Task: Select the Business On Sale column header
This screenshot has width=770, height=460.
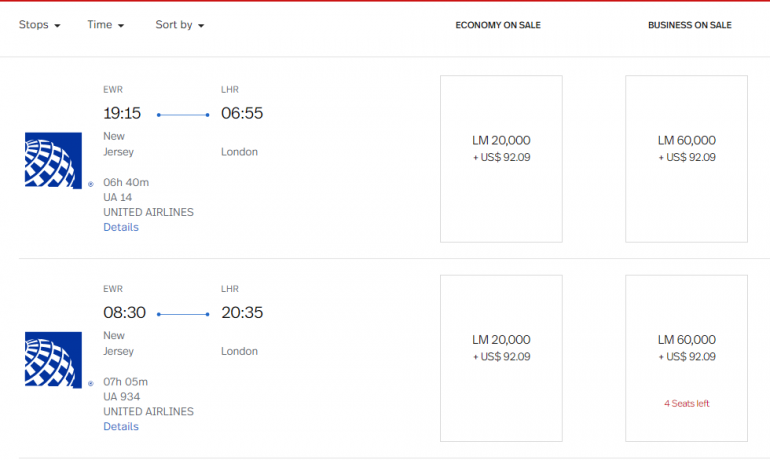Action: (x=690, y=25)
